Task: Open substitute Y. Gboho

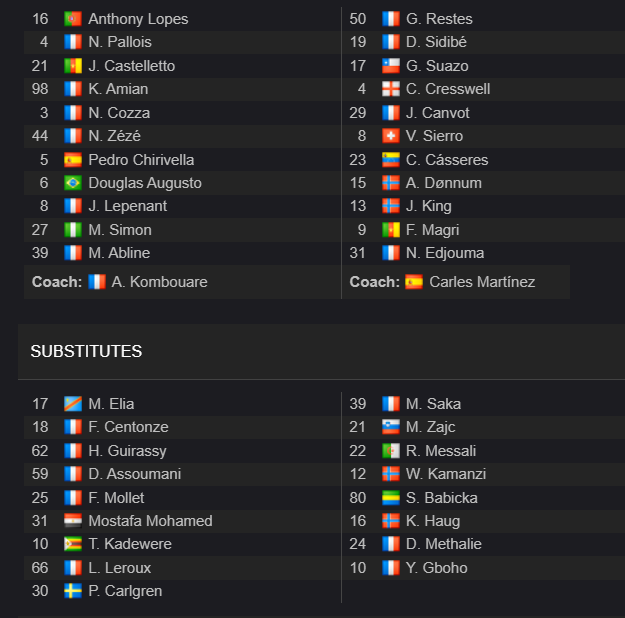Action: coord(436,568)
